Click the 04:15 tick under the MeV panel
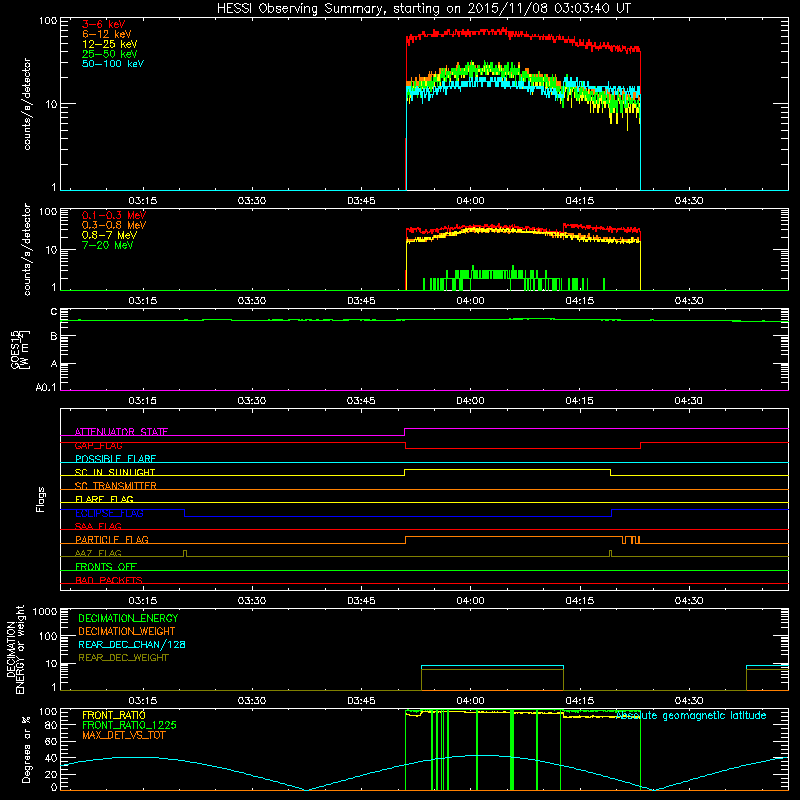 [x=580, y=301]
